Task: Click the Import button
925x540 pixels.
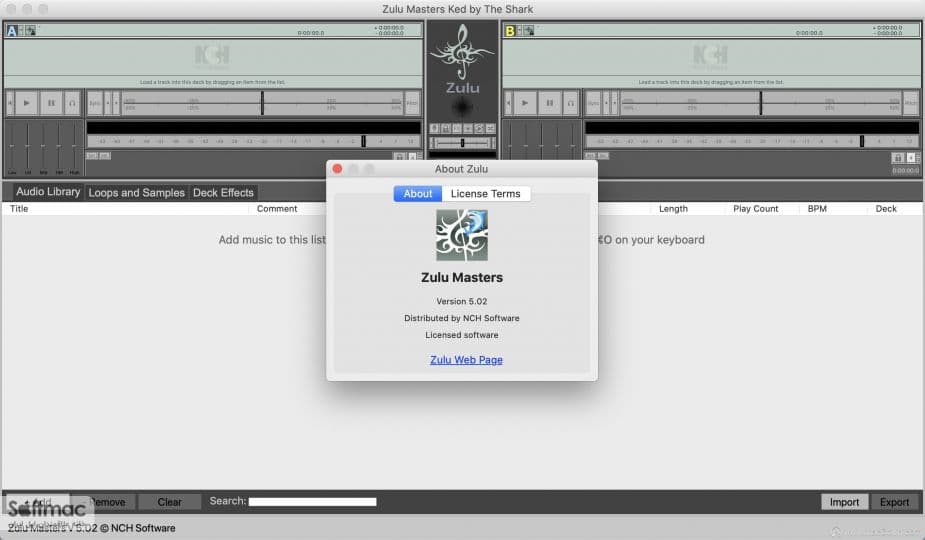Action: pos(844,502)
